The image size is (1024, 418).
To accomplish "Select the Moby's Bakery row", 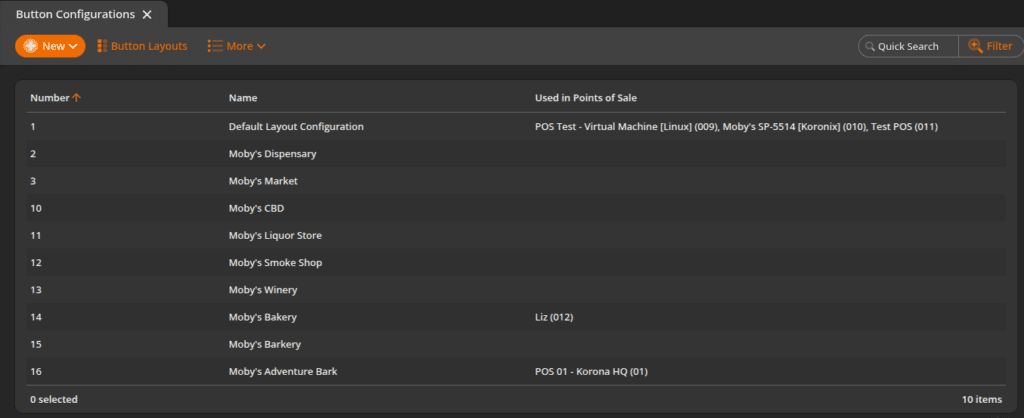I will 516,317.
